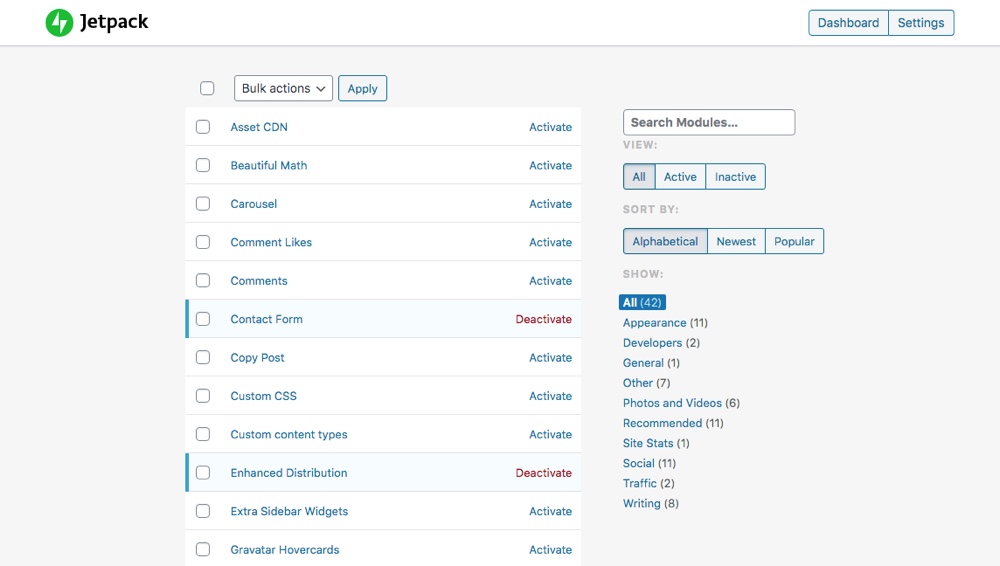Image resolution: width=1000 pixels, height=566 pixels.
Task: Filter by Recommended (11) category
Action: 673,423
